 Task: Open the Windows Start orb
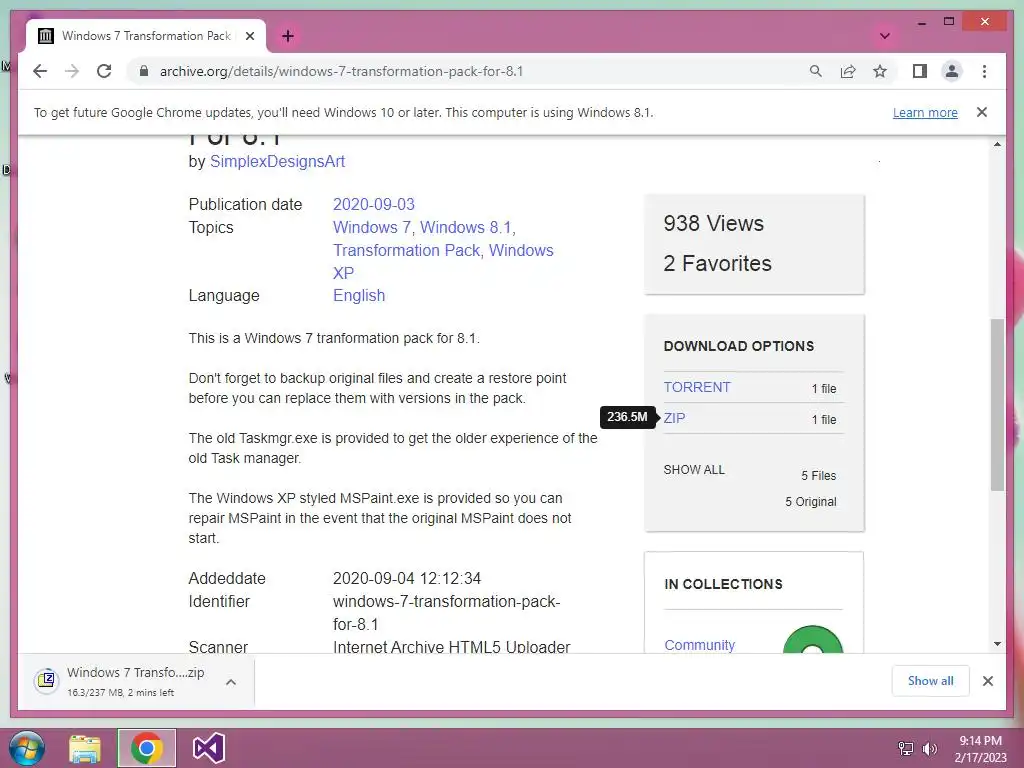click(27, 748)
